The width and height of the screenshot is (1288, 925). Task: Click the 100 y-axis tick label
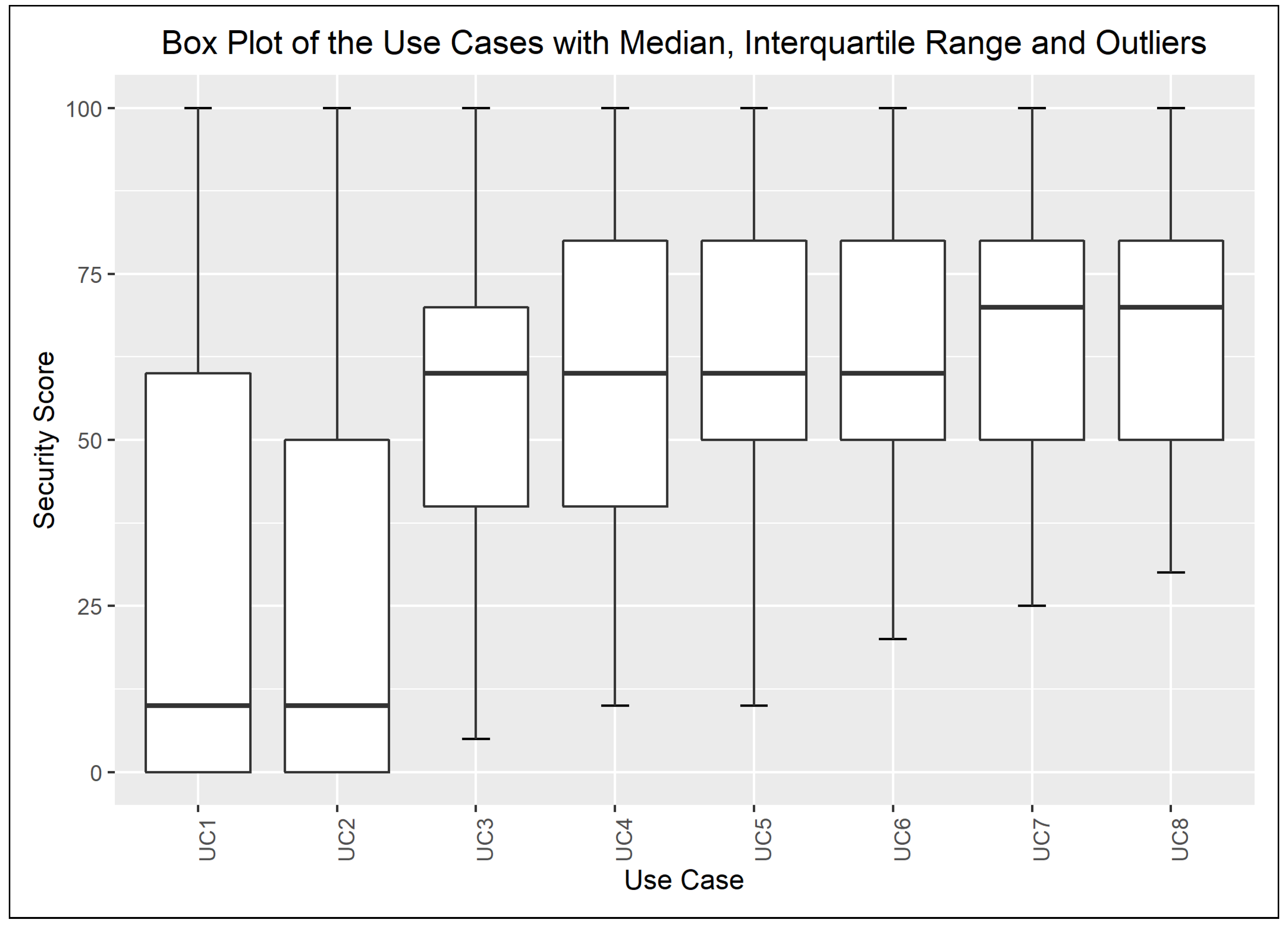84,109
